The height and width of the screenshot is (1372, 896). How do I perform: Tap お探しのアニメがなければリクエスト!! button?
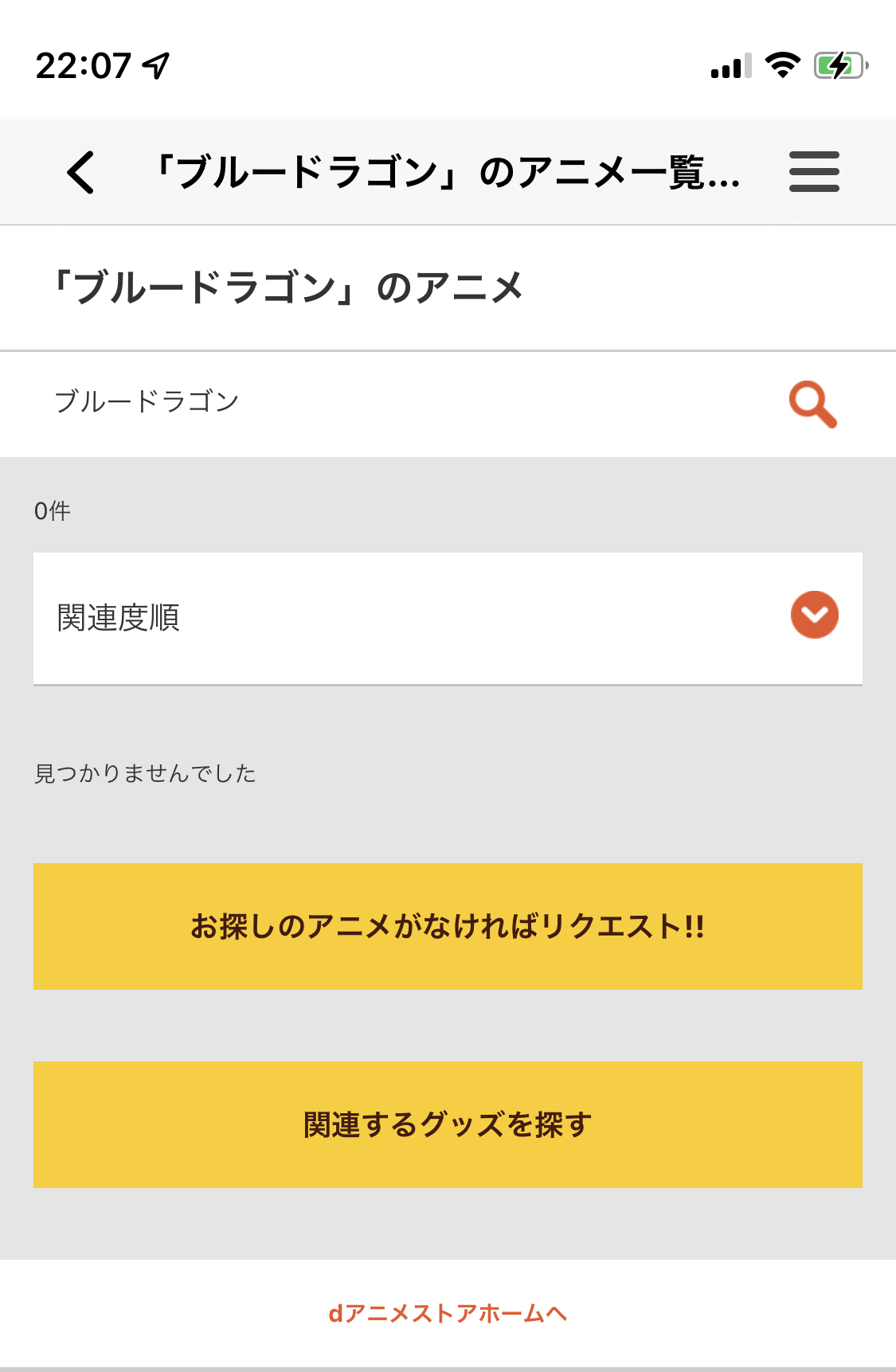coord(448,926)
